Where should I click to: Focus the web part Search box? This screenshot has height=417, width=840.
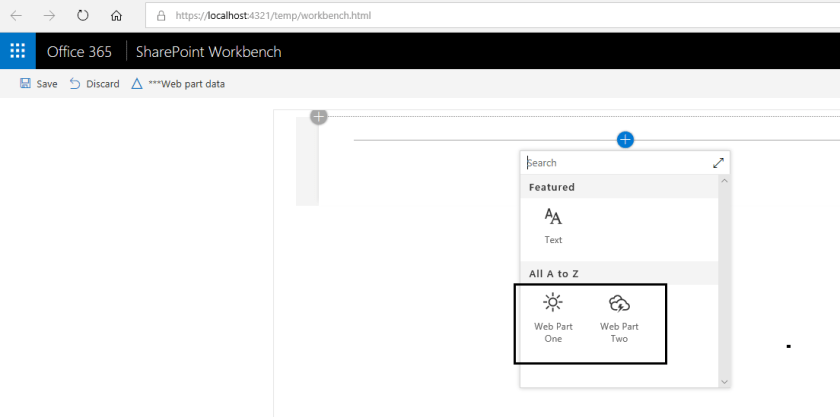click(615, 163)
